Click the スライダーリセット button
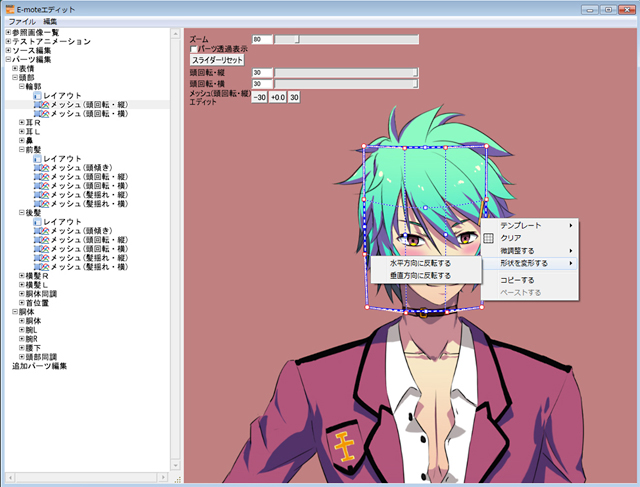Image resolution: width=640 pixels, height=487 pixels. [217, 60]
